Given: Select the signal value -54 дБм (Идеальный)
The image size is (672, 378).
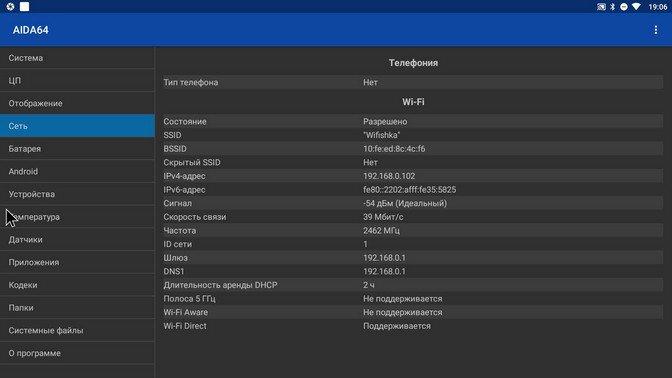Looking at the screenshot, I should coord(405,203).
